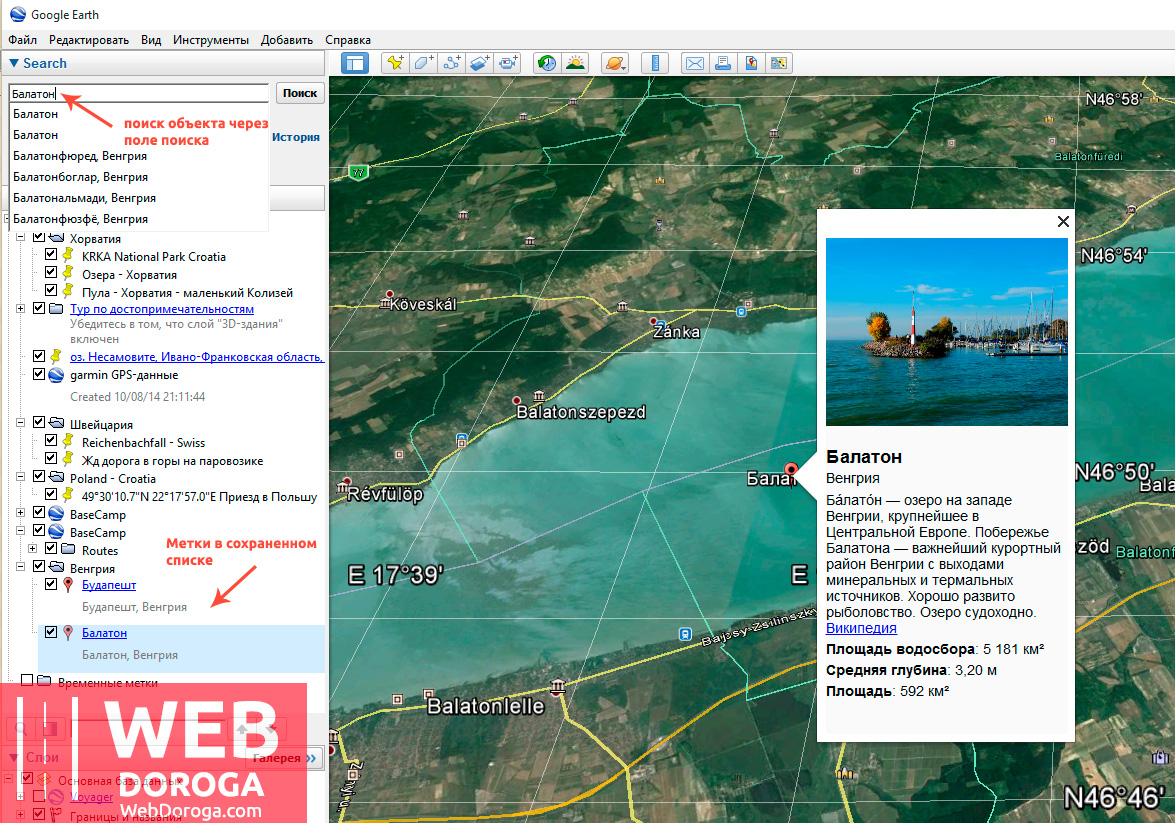Click the Balatonlelle place label on map
The height and width of the screenshot is (823, 1175).
pos(486,706)
